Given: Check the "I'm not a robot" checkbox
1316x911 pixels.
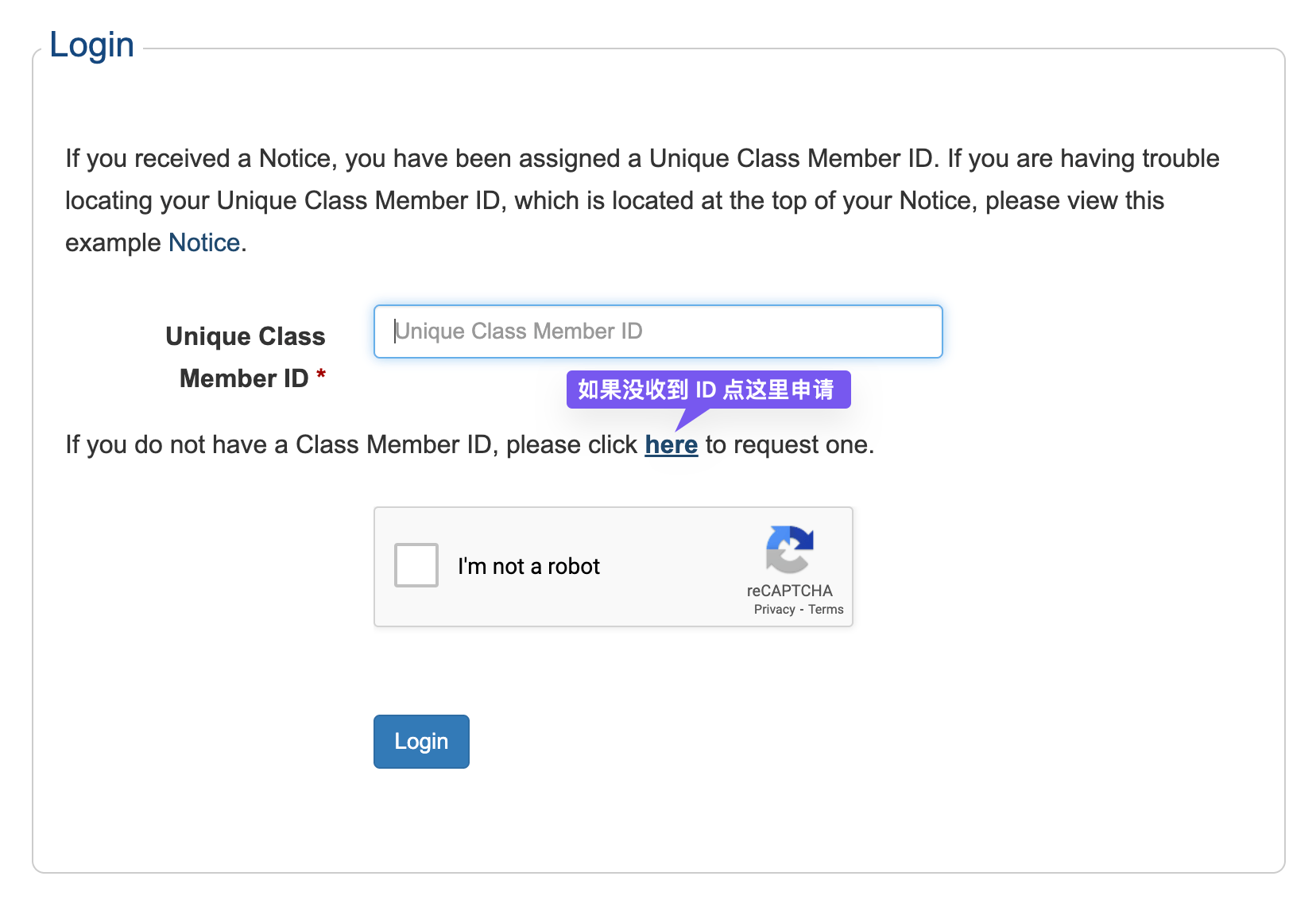Looking at the screenshot, I should click(x=416, y=565).
